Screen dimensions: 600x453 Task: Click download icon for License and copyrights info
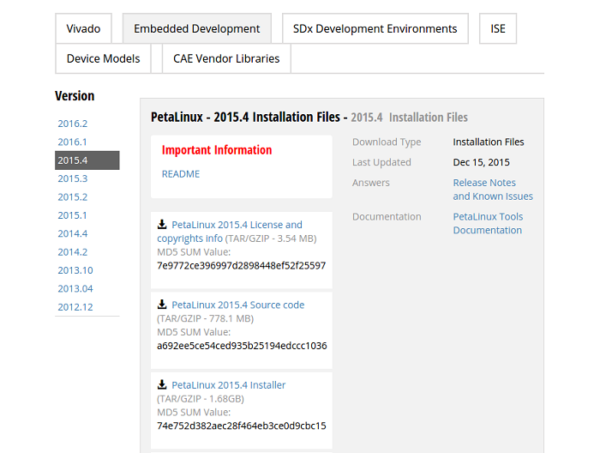point(162,224)
